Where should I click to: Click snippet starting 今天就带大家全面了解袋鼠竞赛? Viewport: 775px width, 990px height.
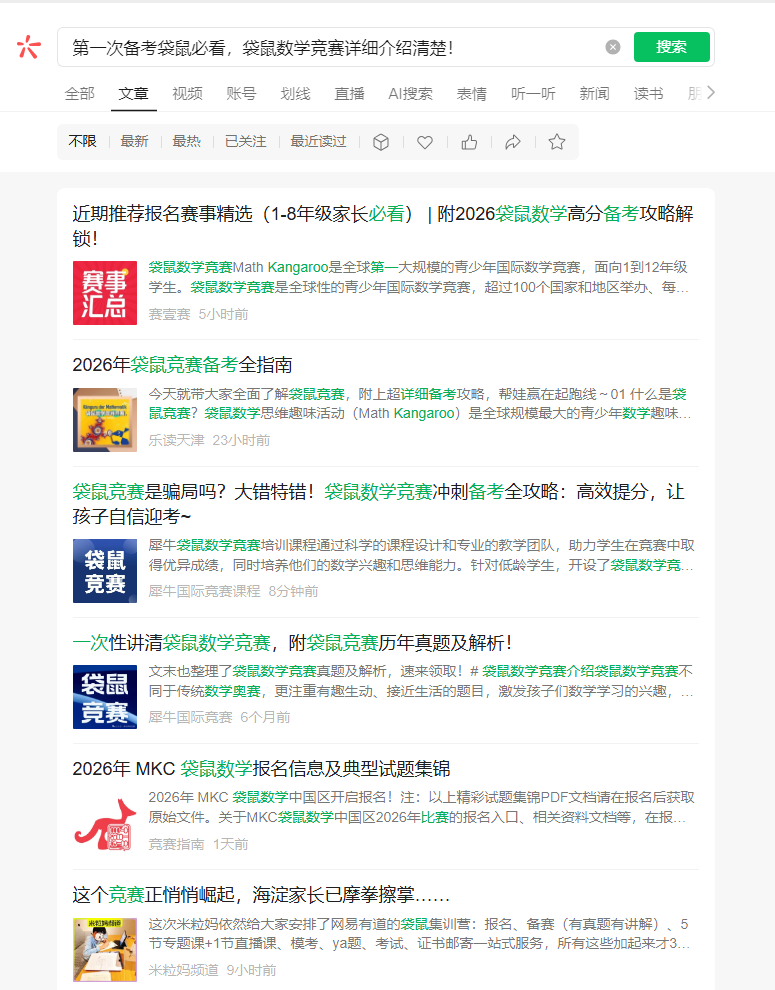(x=421, y=404)
